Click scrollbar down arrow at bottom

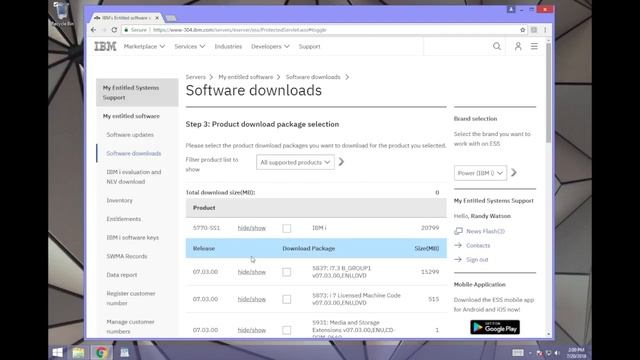(x=548, y=334)
